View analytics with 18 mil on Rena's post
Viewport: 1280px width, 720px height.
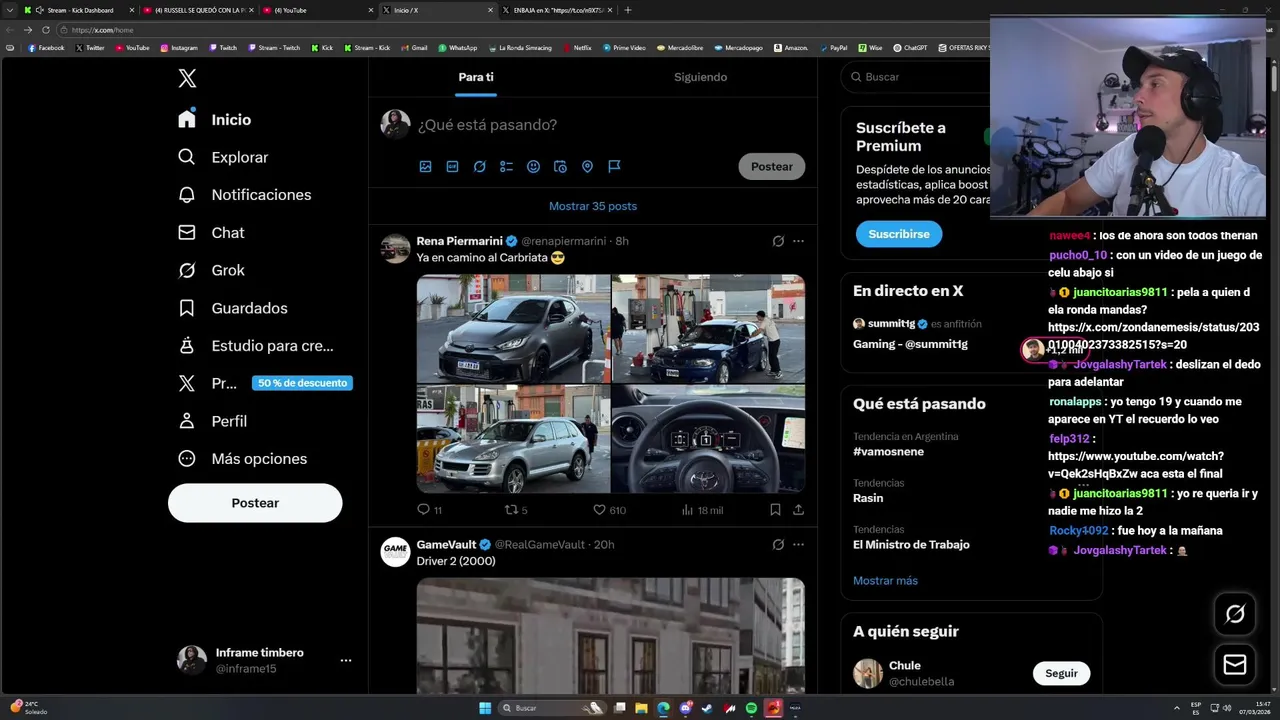pyautogui.click(x=702, y=510)
